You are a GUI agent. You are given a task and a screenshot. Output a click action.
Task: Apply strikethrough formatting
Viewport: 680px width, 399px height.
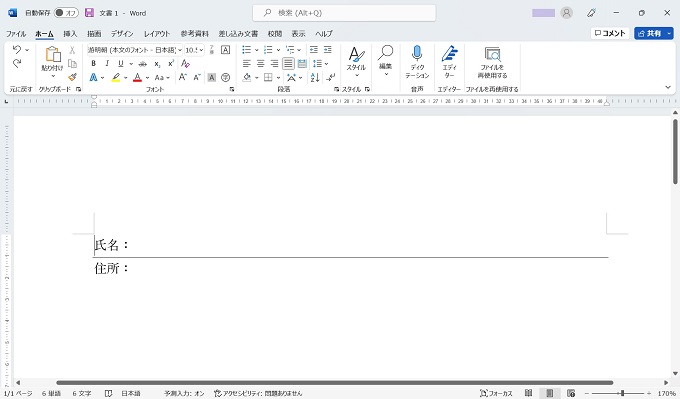point(142,64)
